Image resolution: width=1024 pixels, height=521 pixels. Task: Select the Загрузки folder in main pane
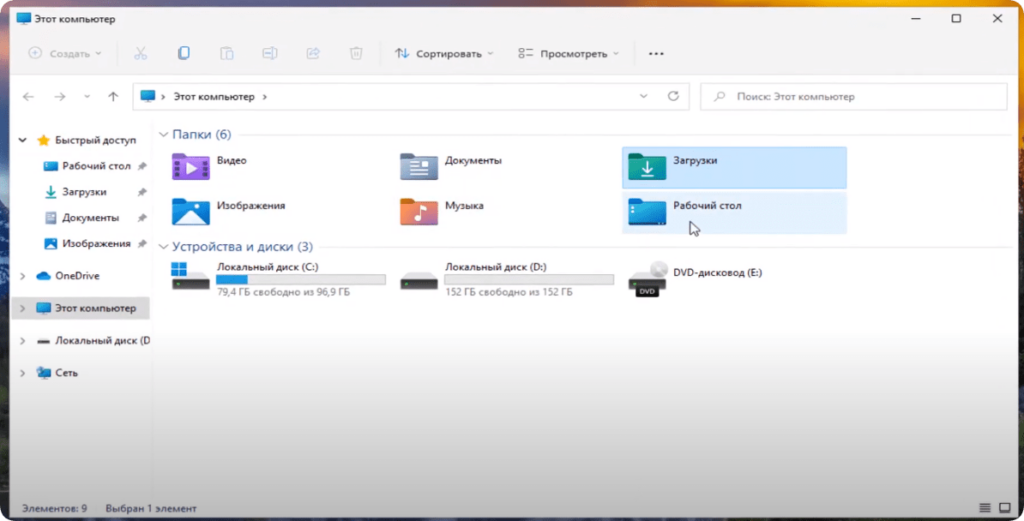pyautogui.click(x=734, y=168)
